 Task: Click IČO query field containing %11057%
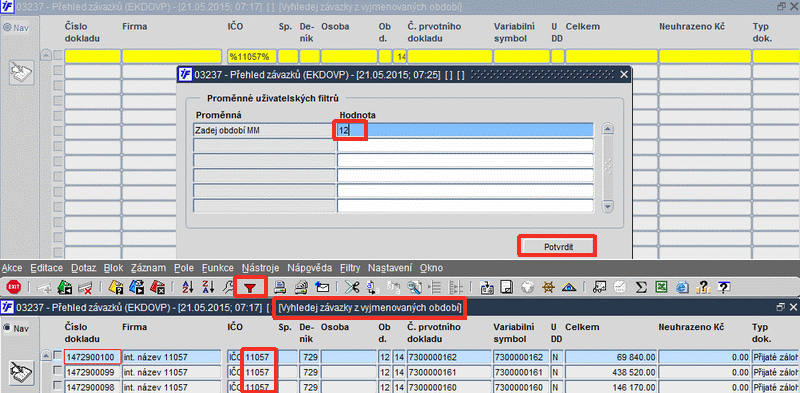pyautogui.click(x=251, y=56)
